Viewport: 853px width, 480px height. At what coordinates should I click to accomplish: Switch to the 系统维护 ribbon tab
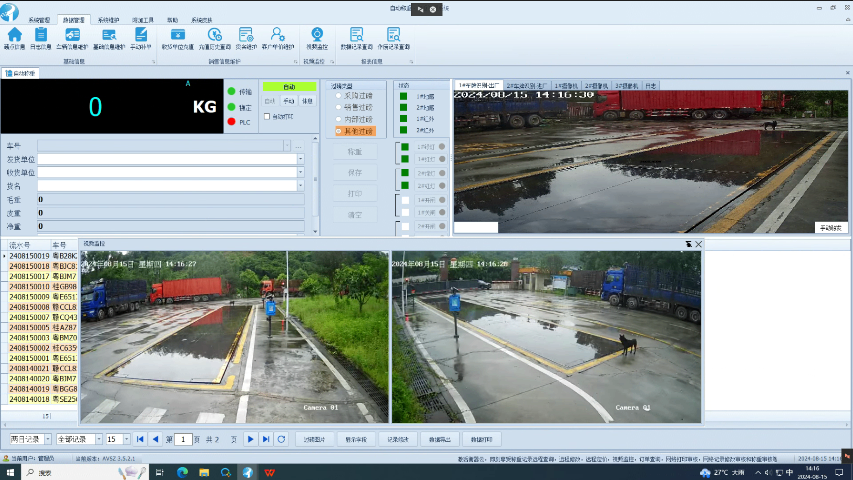(107, 19)
